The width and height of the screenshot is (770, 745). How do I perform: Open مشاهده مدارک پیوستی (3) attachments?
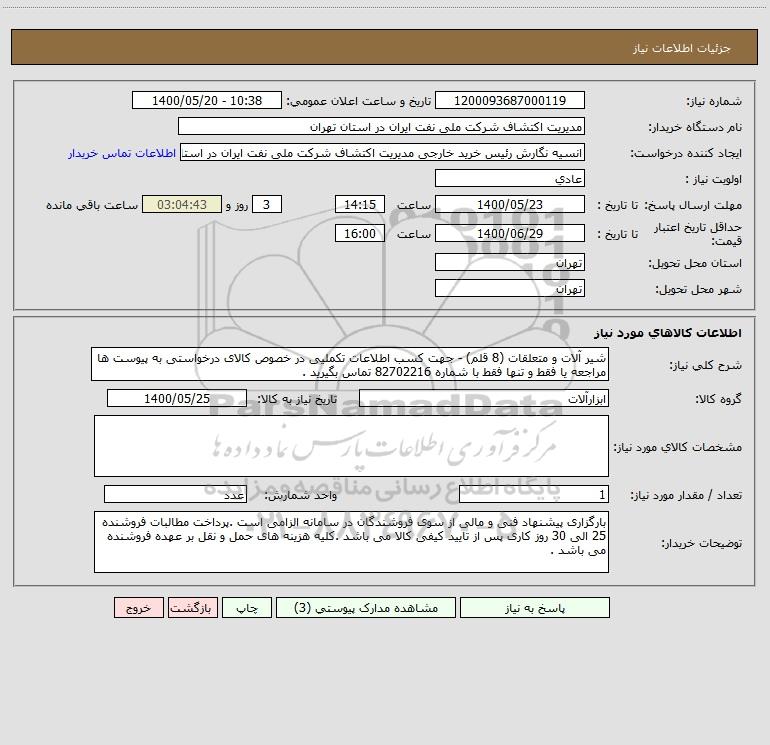[x=366, y=608]
